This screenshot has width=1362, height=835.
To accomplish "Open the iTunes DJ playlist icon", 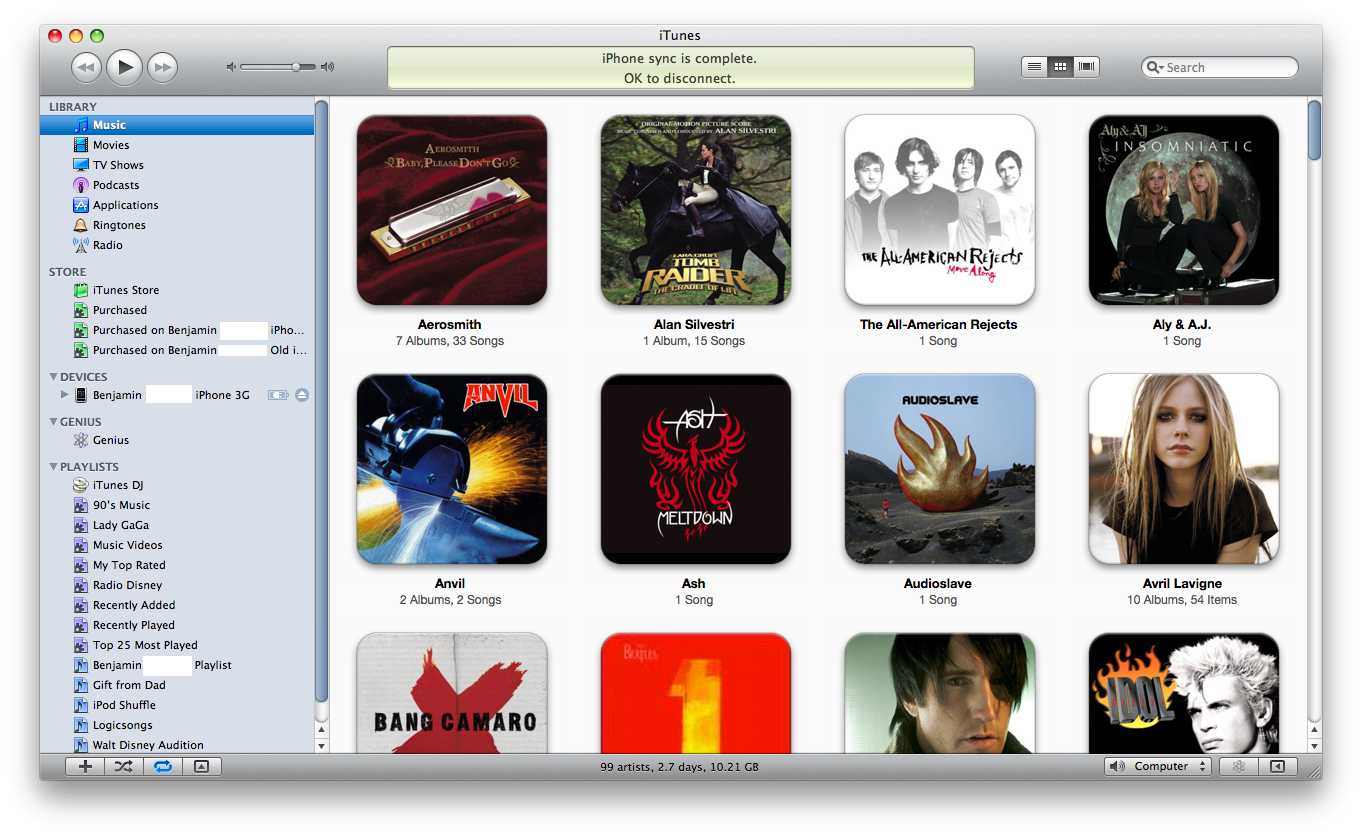I will [x=81, y=485].
